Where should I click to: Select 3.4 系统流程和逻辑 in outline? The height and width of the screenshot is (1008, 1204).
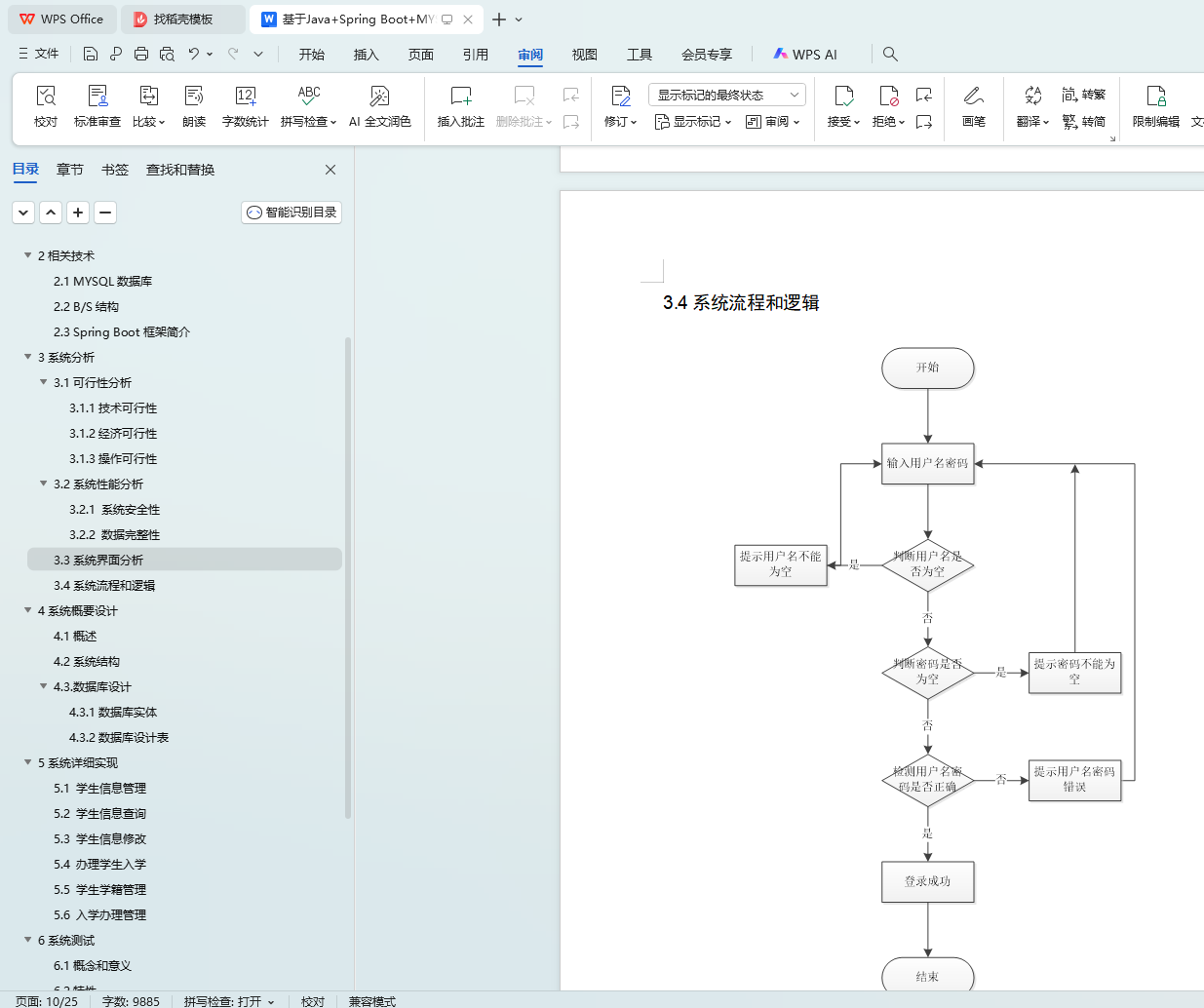104,585
